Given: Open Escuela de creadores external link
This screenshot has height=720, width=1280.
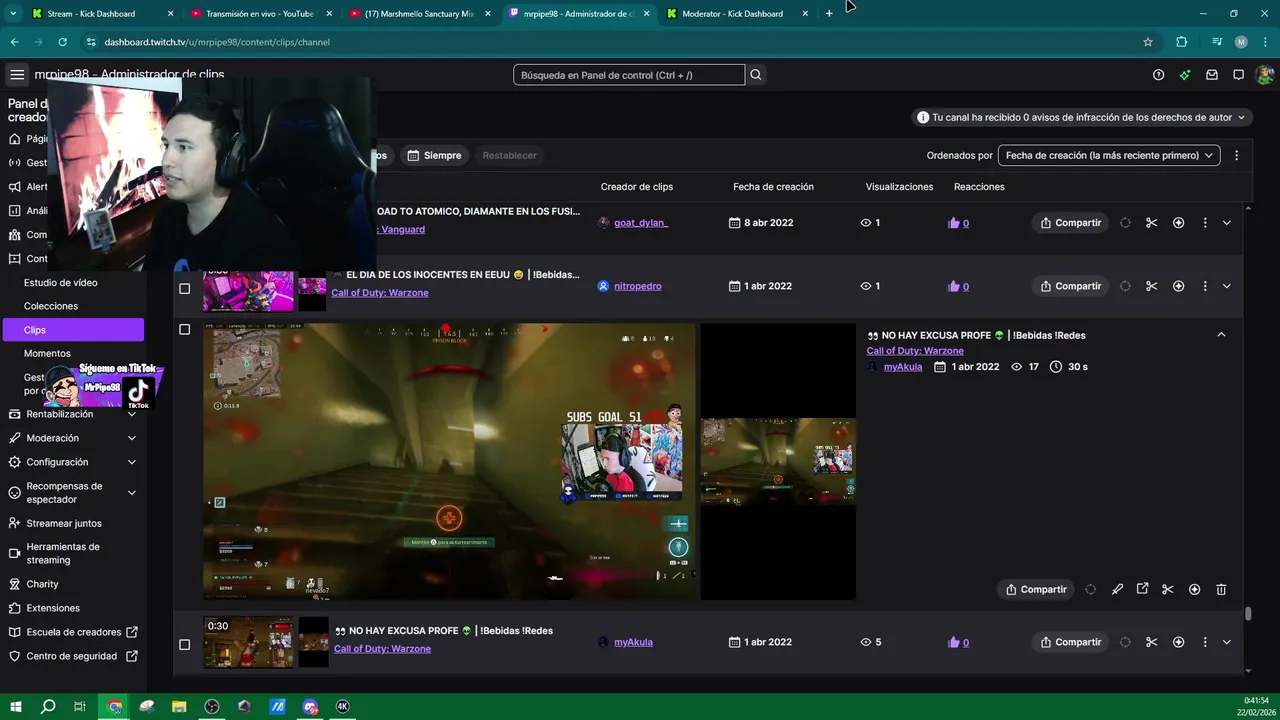Looking at the screenshot, I should tap(74, 632).
